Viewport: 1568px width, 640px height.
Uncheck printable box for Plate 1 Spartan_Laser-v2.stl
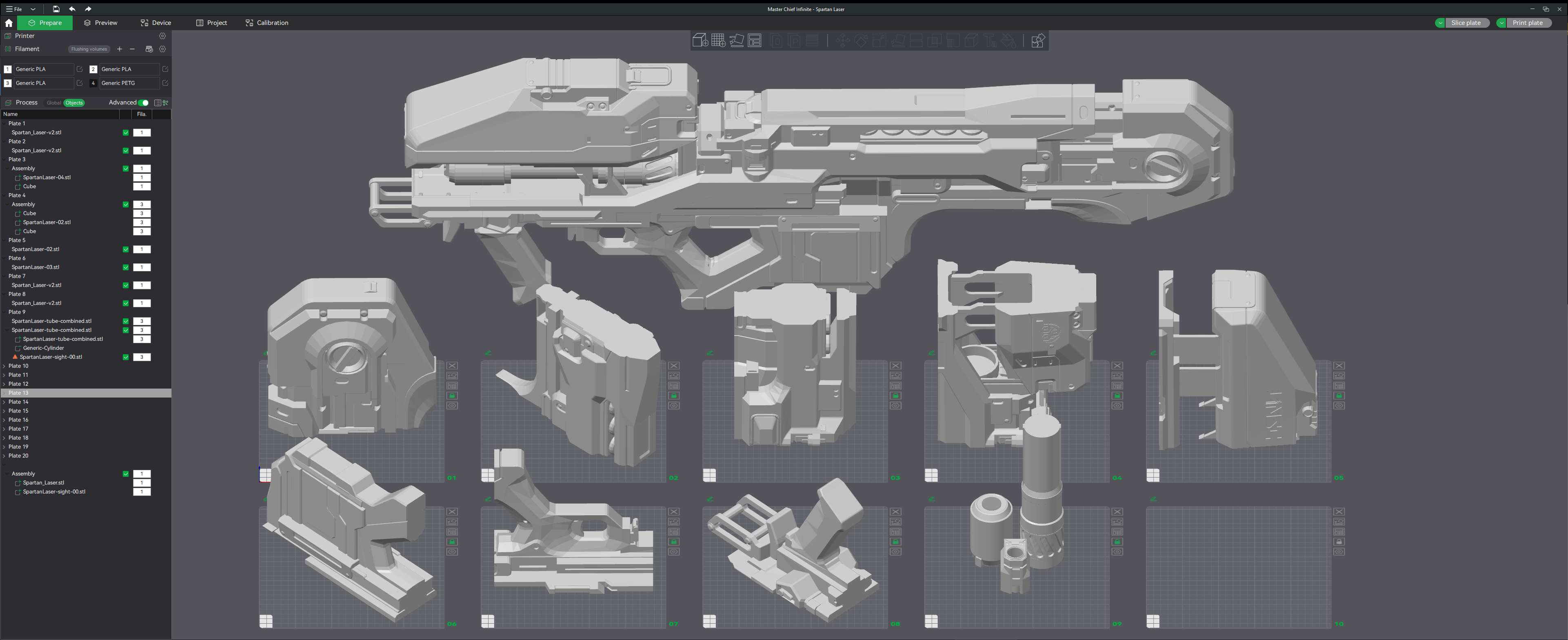click(126, 133)
